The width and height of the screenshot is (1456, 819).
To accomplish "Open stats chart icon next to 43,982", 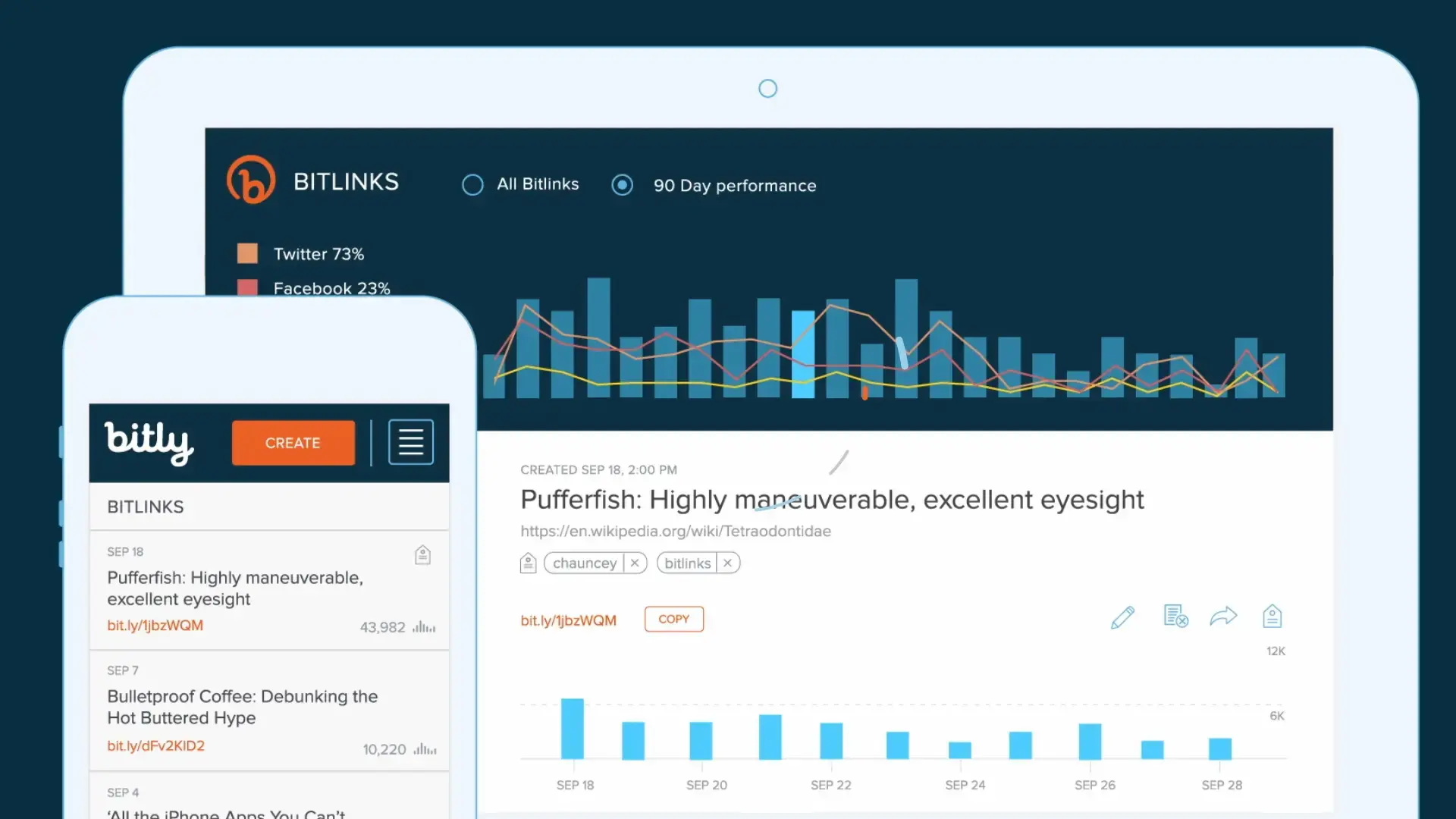I will 424,627.
